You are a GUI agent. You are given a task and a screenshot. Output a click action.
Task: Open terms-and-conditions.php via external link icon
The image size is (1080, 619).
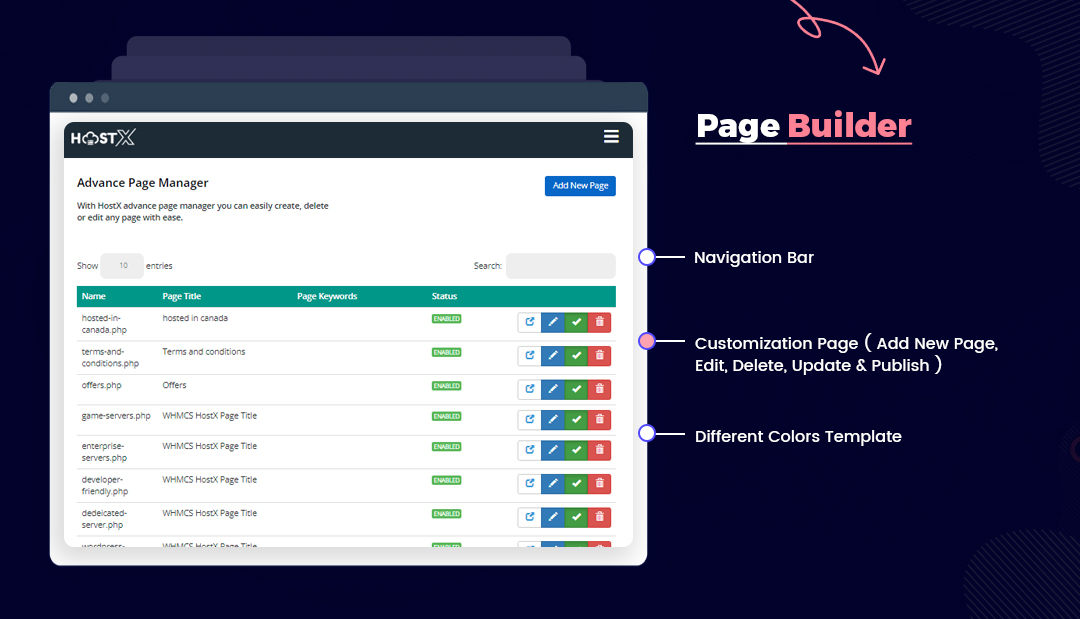coord(529,356)
